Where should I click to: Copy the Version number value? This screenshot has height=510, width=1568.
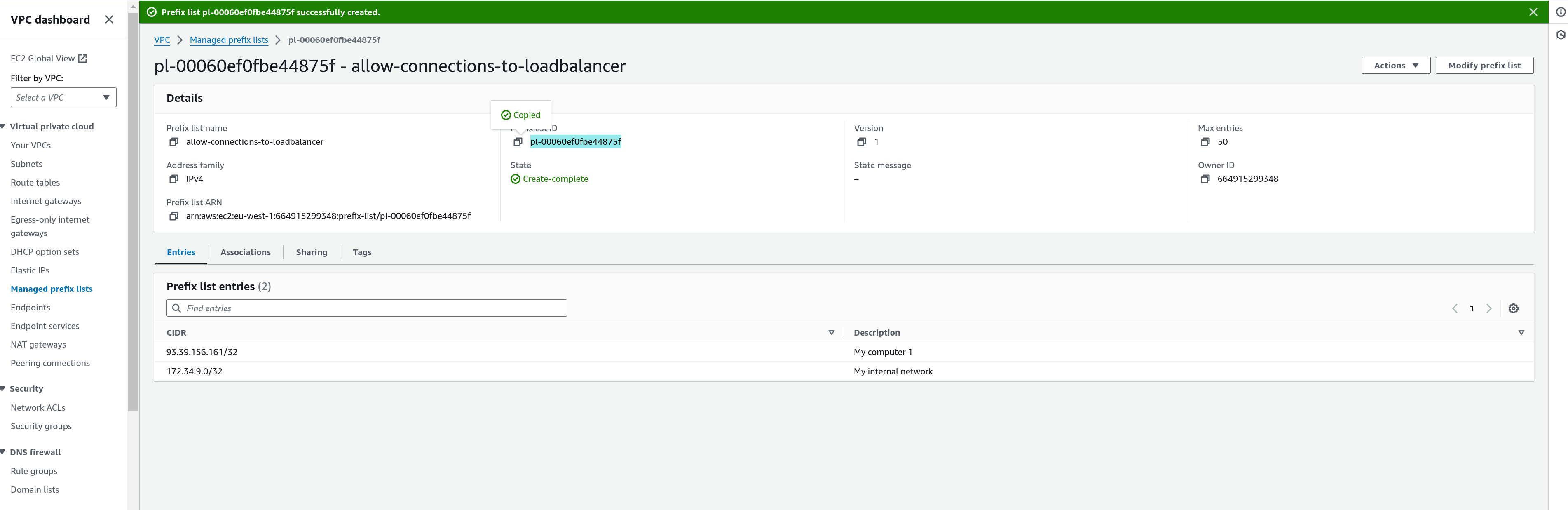point(861,142)
